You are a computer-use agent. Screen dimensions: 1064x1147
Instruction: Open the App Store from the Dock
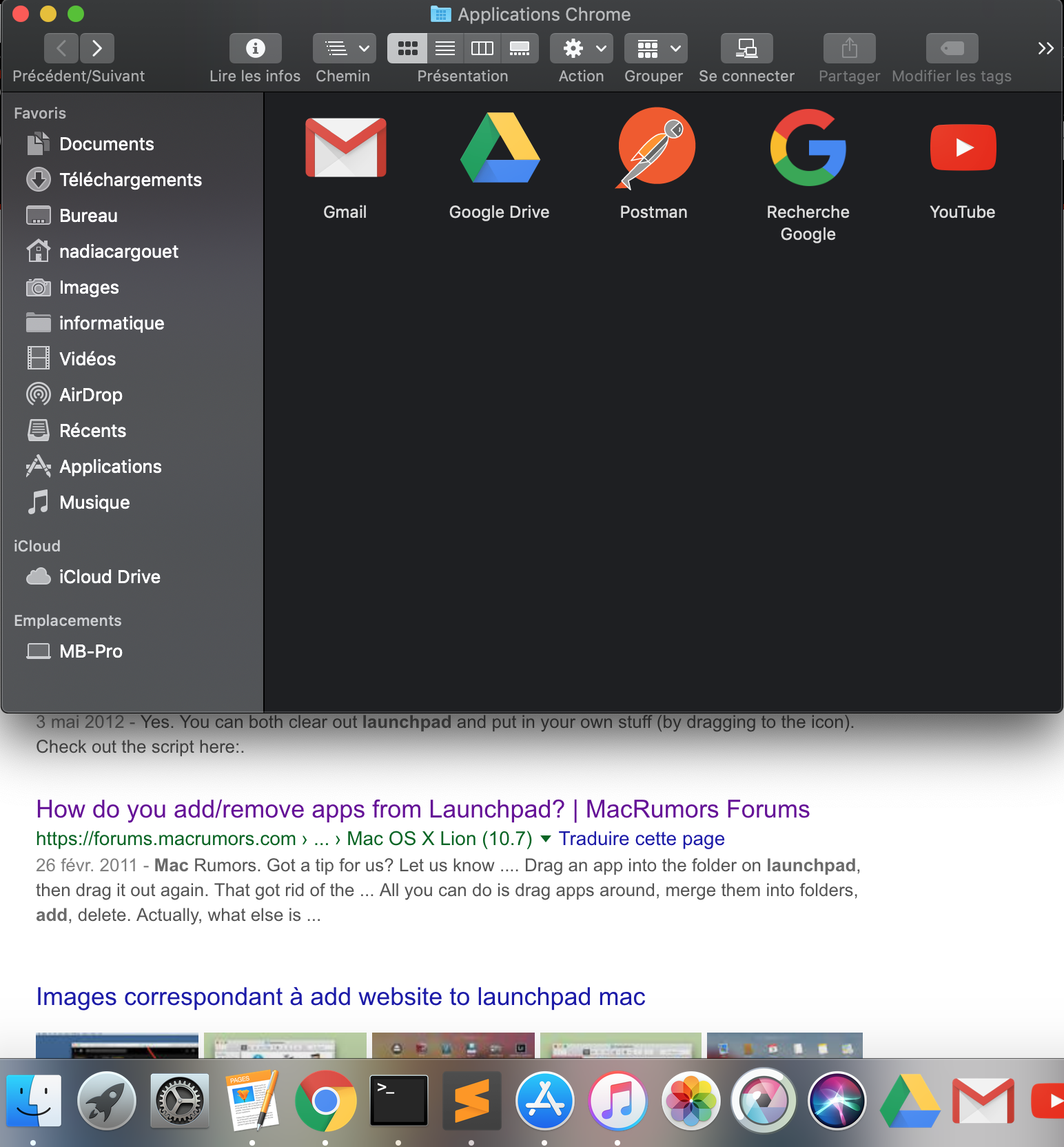pos(544,1101)
